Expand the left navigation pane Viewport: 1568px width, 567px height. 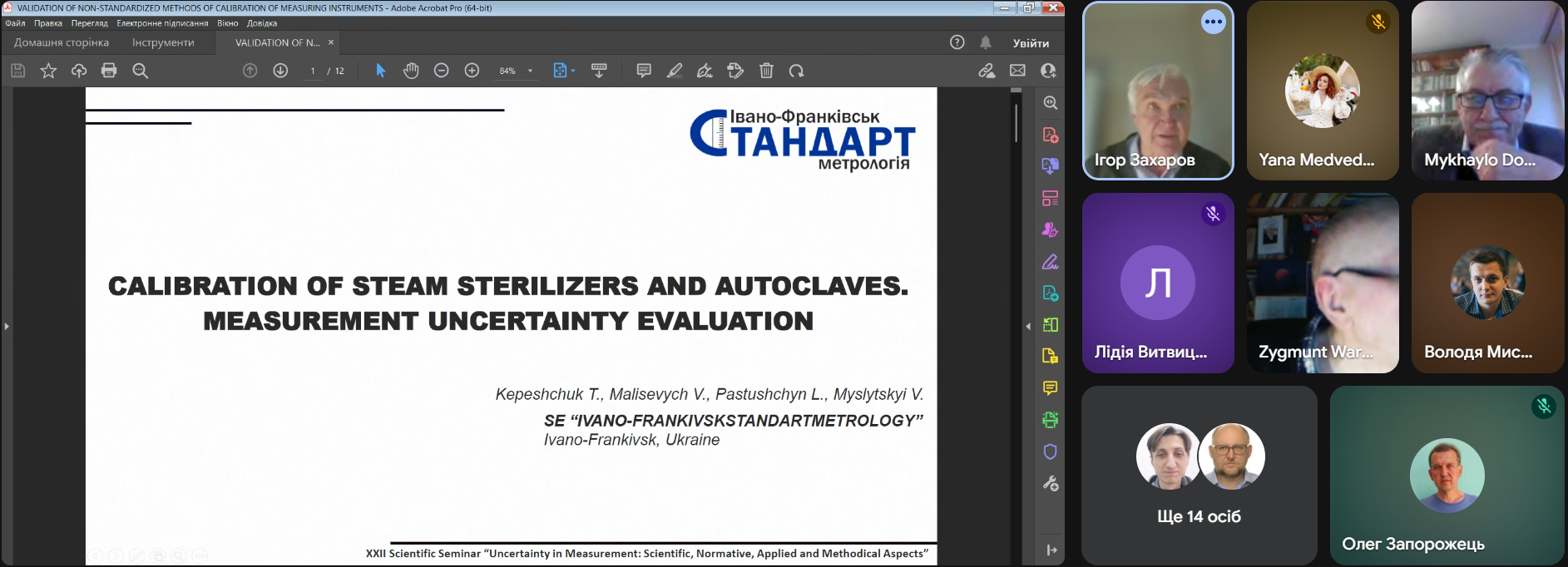point(7,326)
